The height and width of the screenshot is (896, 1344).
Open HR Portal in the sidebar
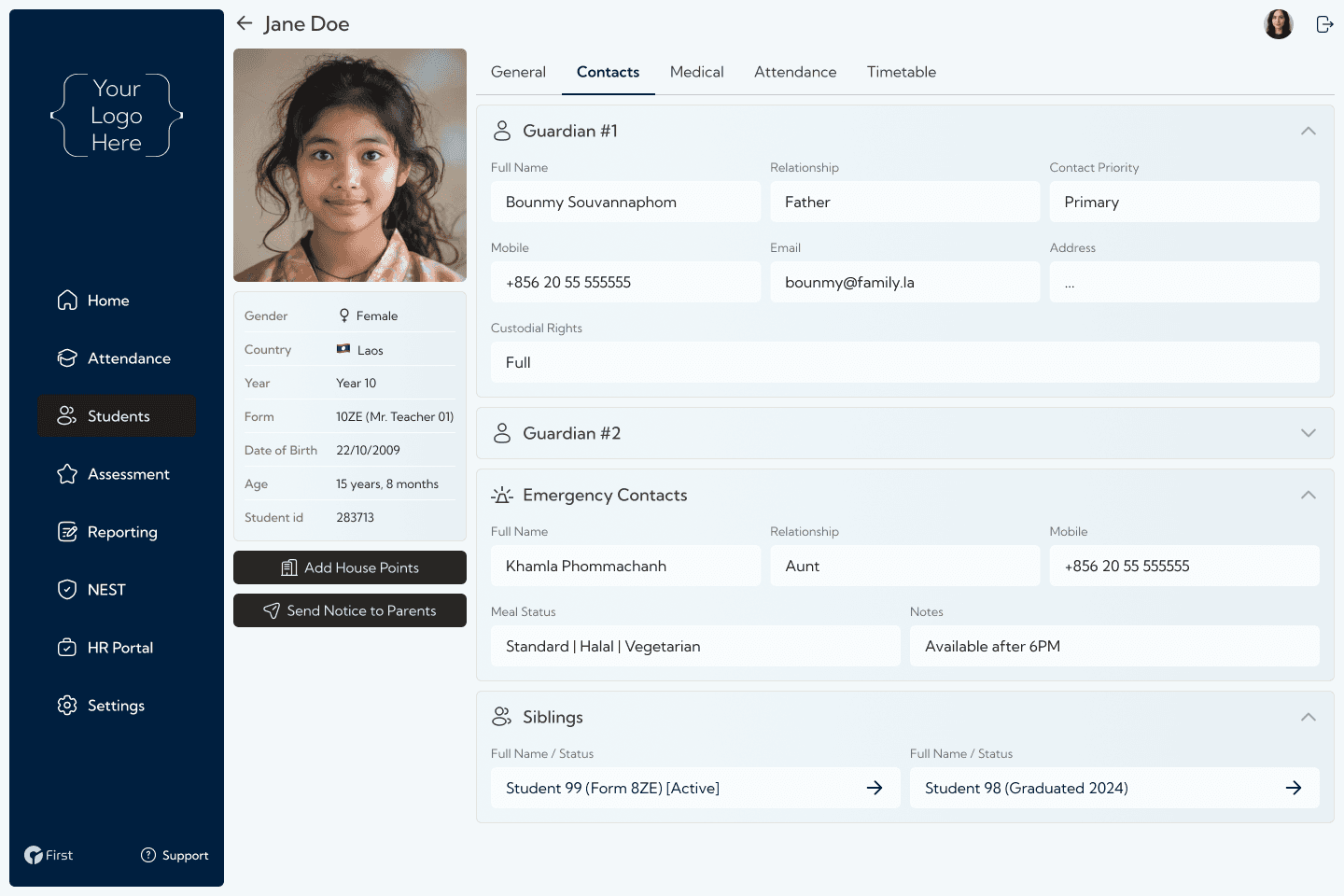pos(117,648)
